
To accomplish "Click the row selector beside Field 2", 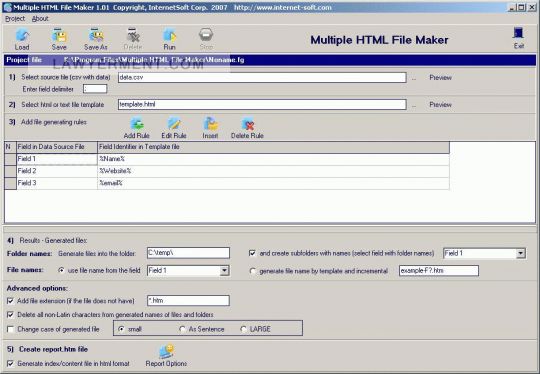I will 10,171.
